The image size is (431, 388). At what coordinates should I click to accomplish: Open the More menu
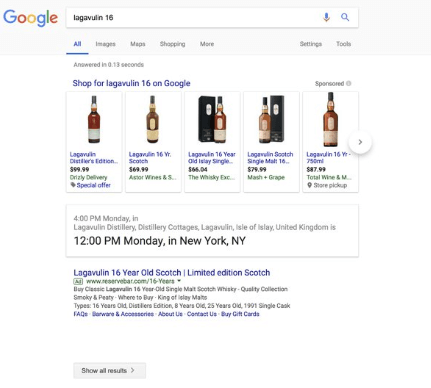point(207,44)
